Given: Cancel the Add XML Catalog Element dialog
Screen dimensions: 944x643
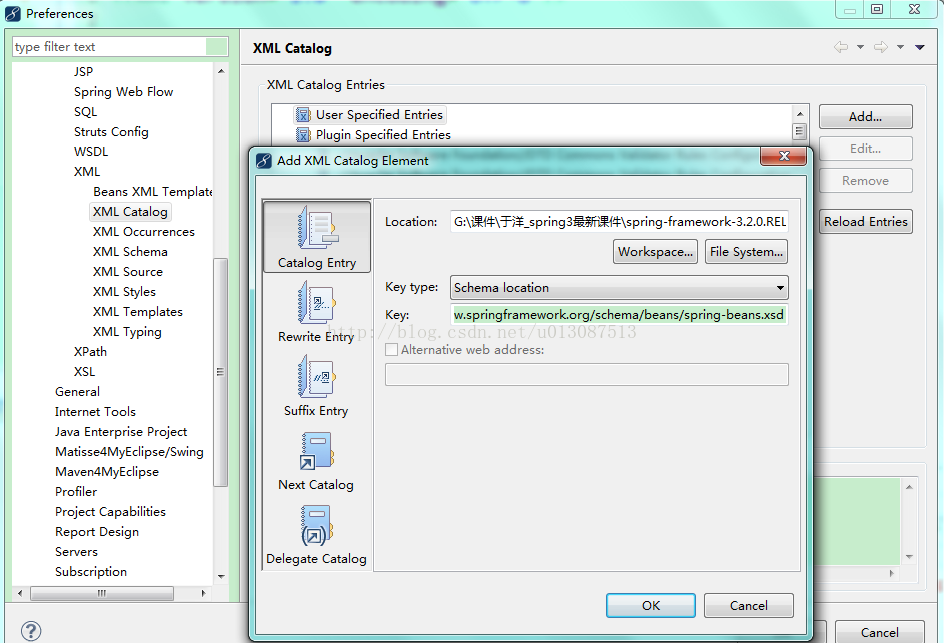Looking at the screenshot, I should [x=748, y=605].
